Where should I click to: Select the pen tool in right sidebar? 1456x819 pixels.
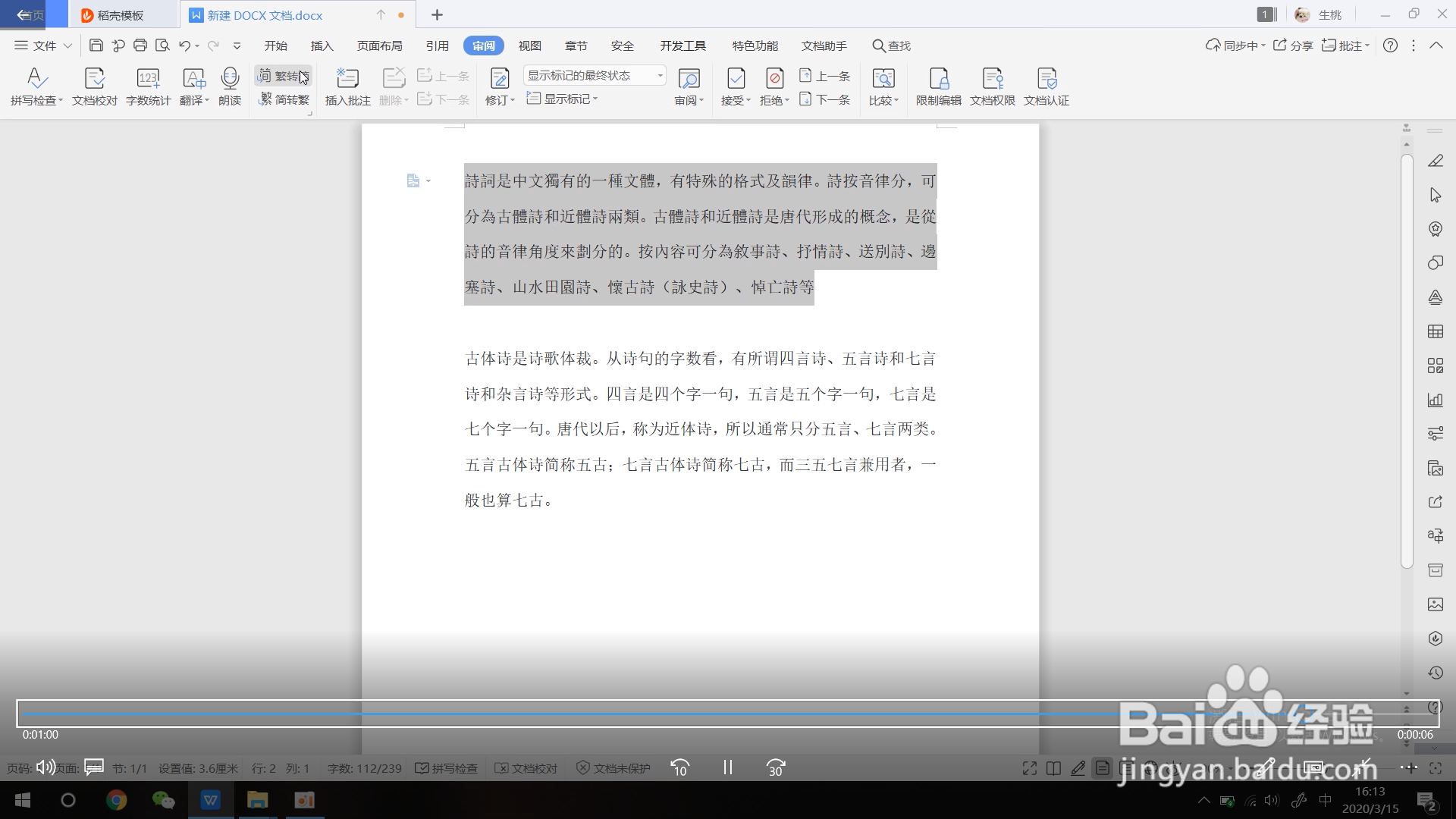tap(1436, 160)
